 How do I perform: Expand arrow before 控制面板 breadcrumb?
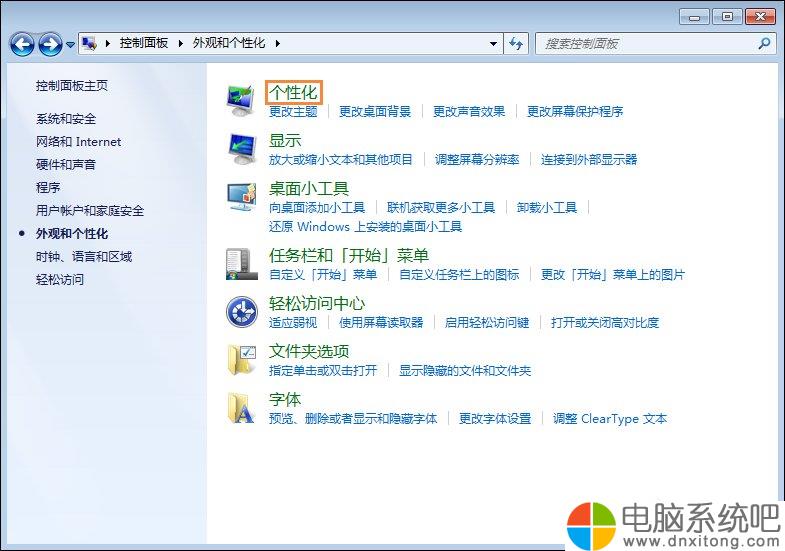[x=108, y=44]
